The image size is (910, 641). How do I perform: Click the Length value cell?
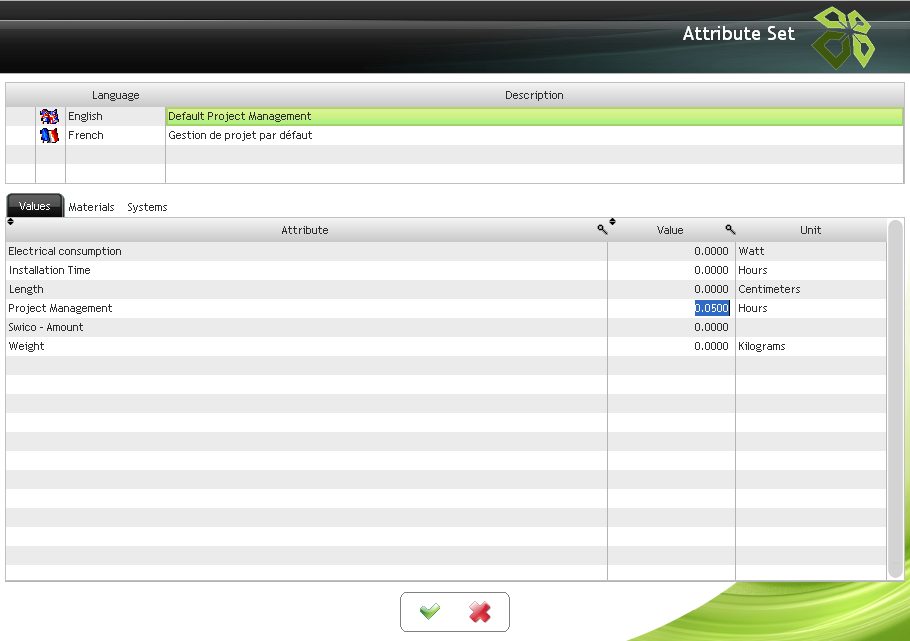point(671,289)
